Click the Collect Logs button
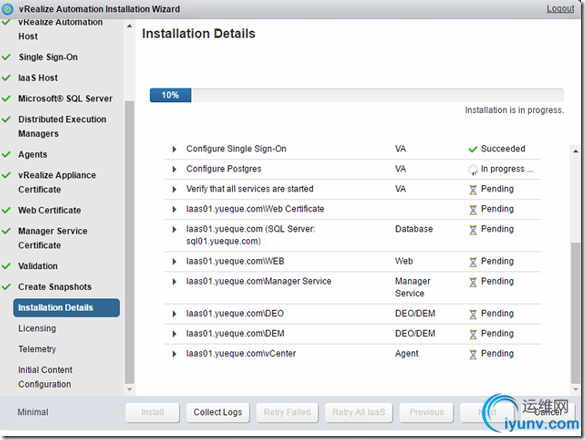The width and height of the screenshot is (585, 440). pyautogui.click(x=218, y=412)
